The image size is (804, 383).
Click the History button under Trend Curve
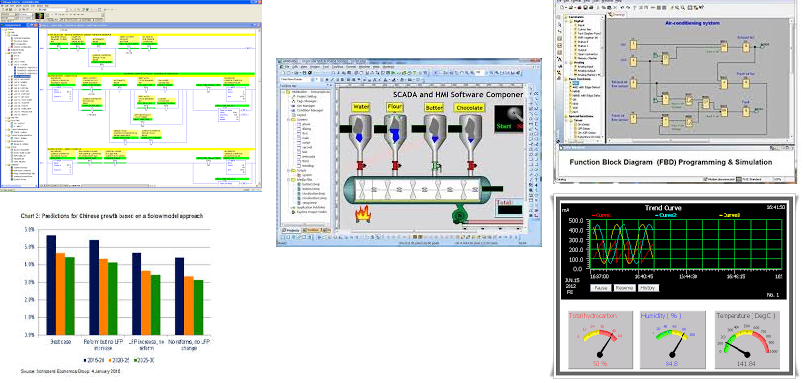648,288
